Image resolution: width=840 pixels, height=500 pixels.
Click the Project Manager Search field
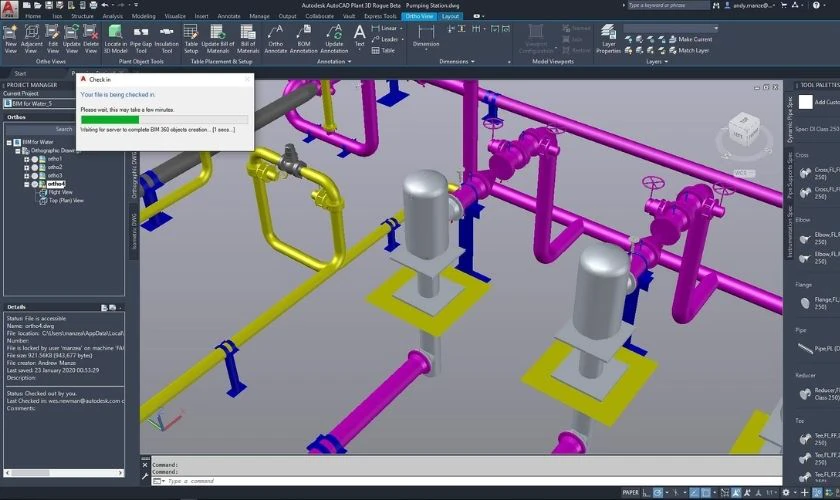(40, 129)
